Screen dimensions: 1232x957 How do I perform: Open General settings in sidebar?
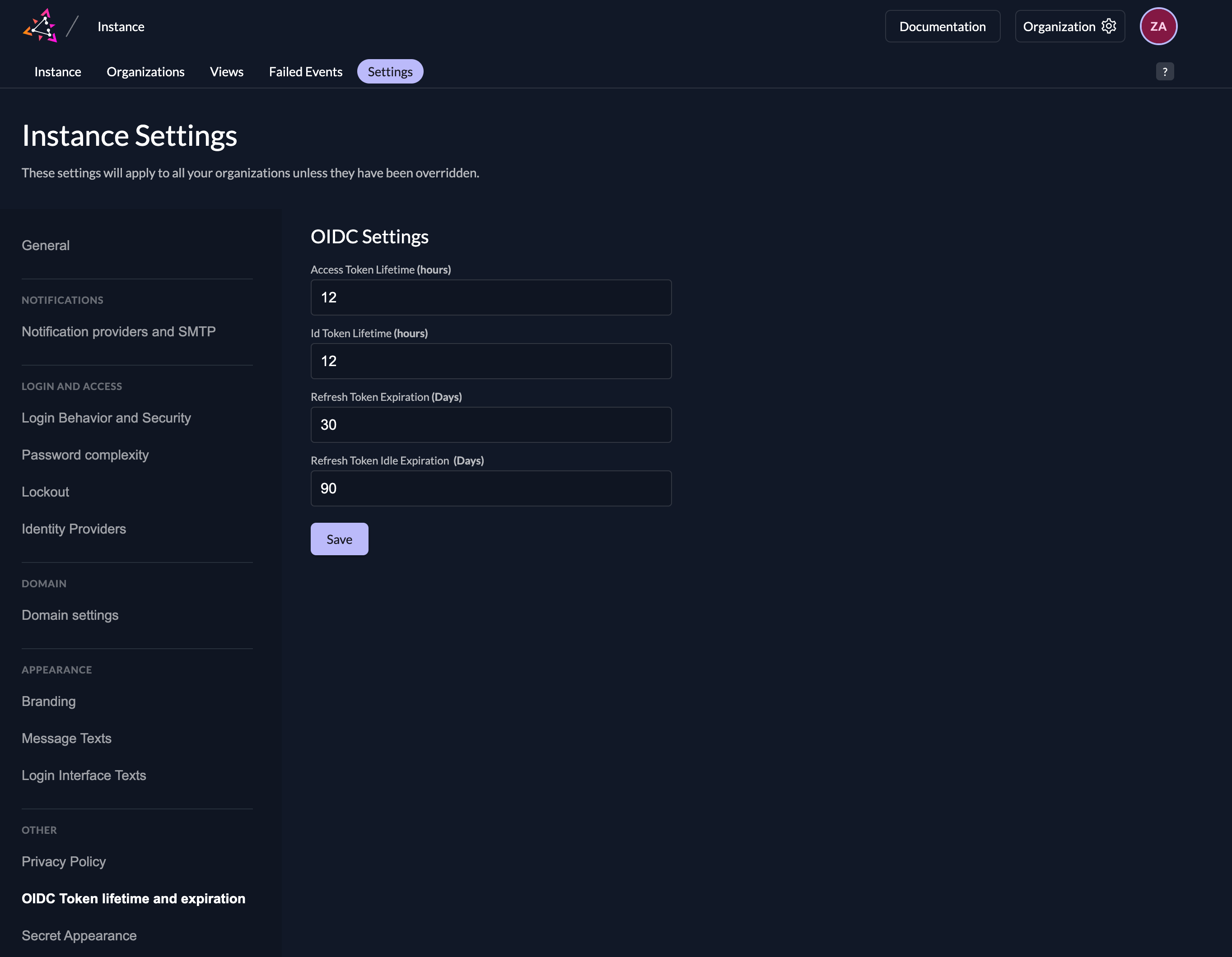(x=46, y=245)
